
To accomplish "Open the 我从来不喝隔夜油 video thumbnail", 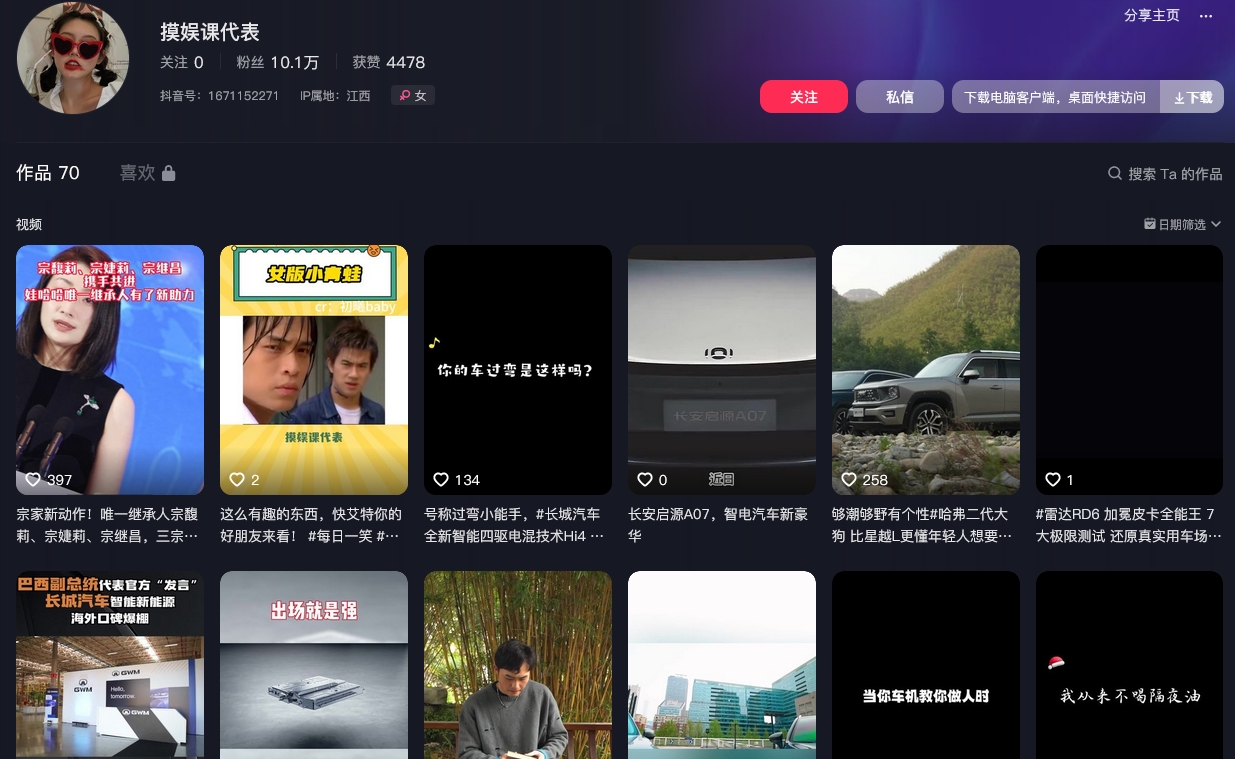I will coord(1129,665).
